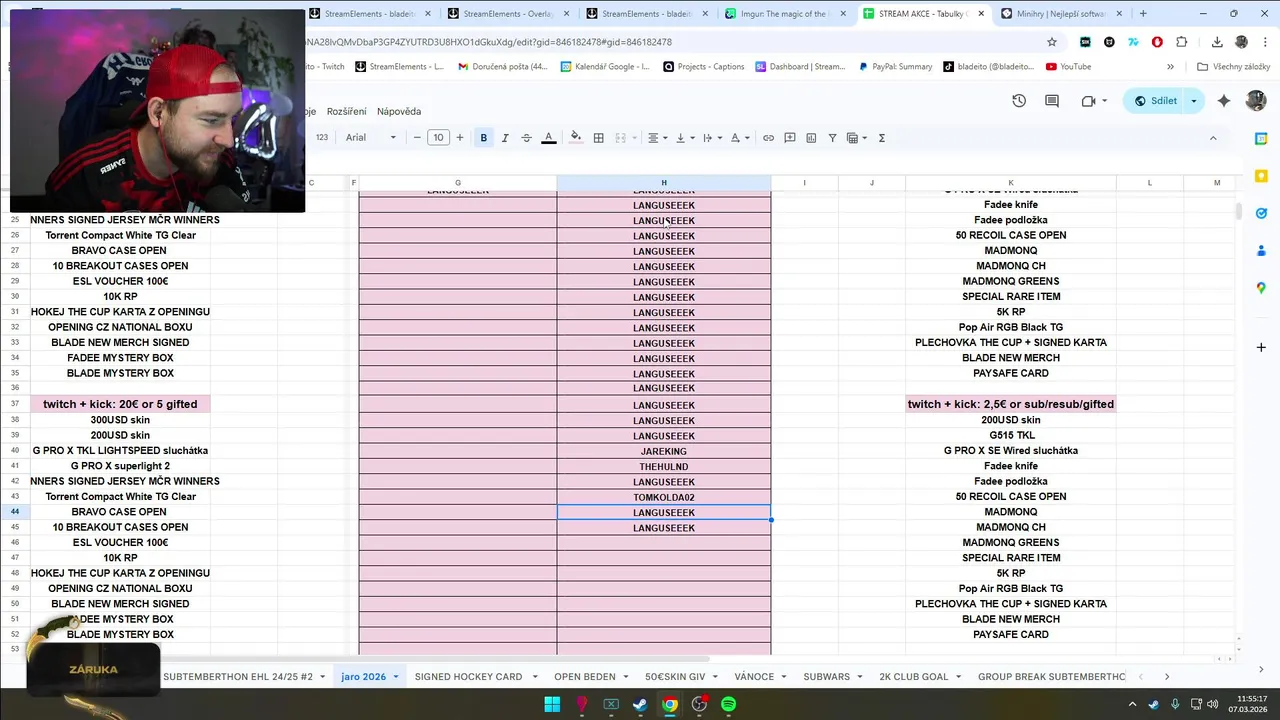Open functions sigma icon
The width and height of the screenshot is (1280, 720).
click(x=881, y=138)
